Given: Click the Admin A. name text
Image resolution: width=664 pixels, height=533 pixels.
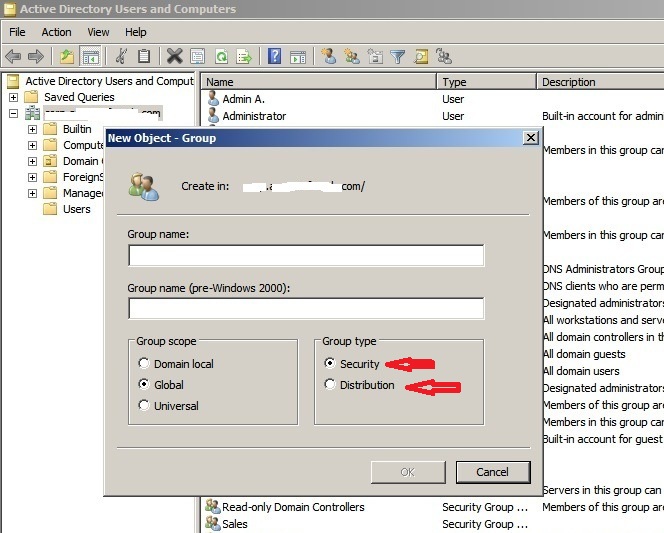Looking at the screenshot, I should click(243, 99).
